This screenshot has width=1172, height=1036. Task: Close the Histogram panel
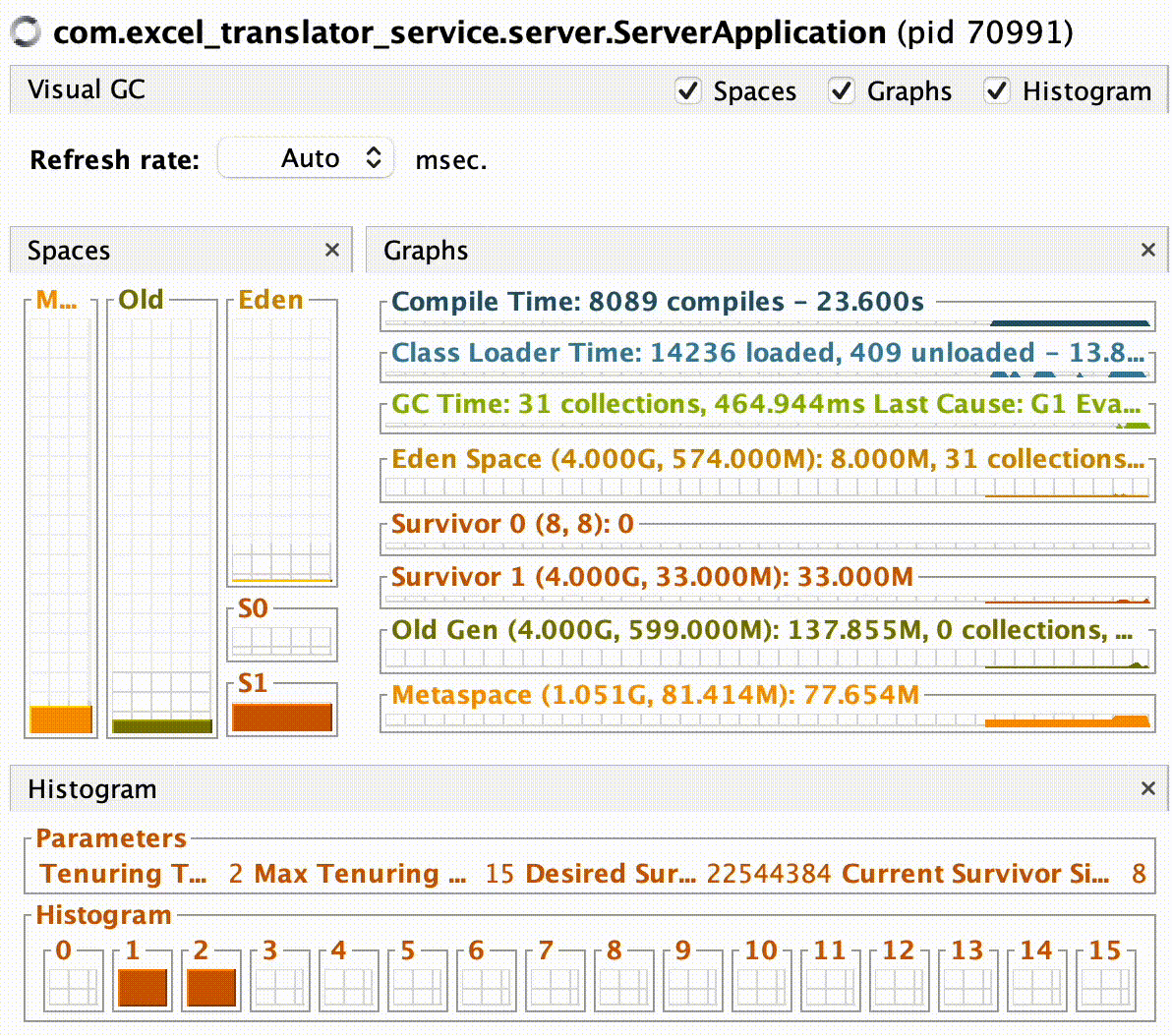click(x=1148, y=788)
